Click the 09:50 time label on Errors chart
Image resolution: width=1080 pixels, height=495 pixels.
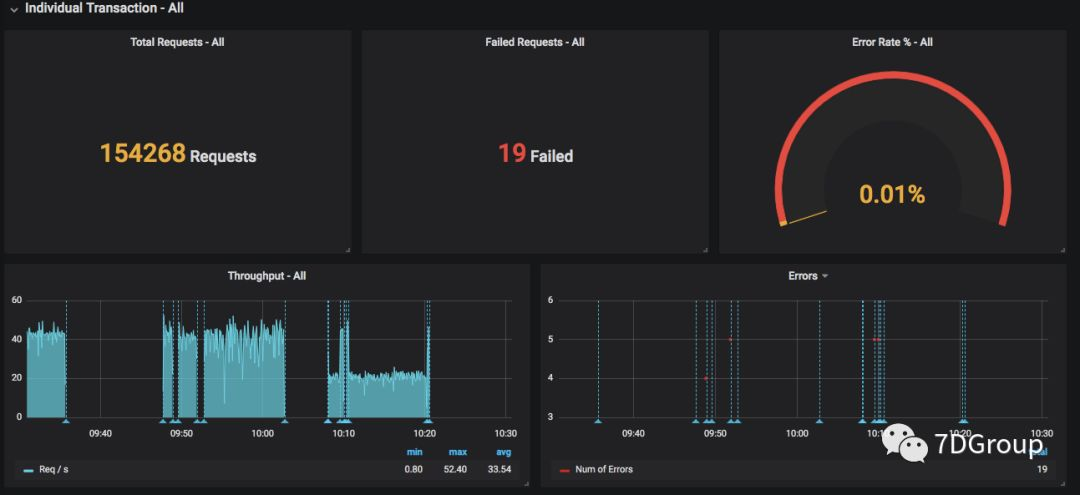pyautogui.click(x=715, y=434)
